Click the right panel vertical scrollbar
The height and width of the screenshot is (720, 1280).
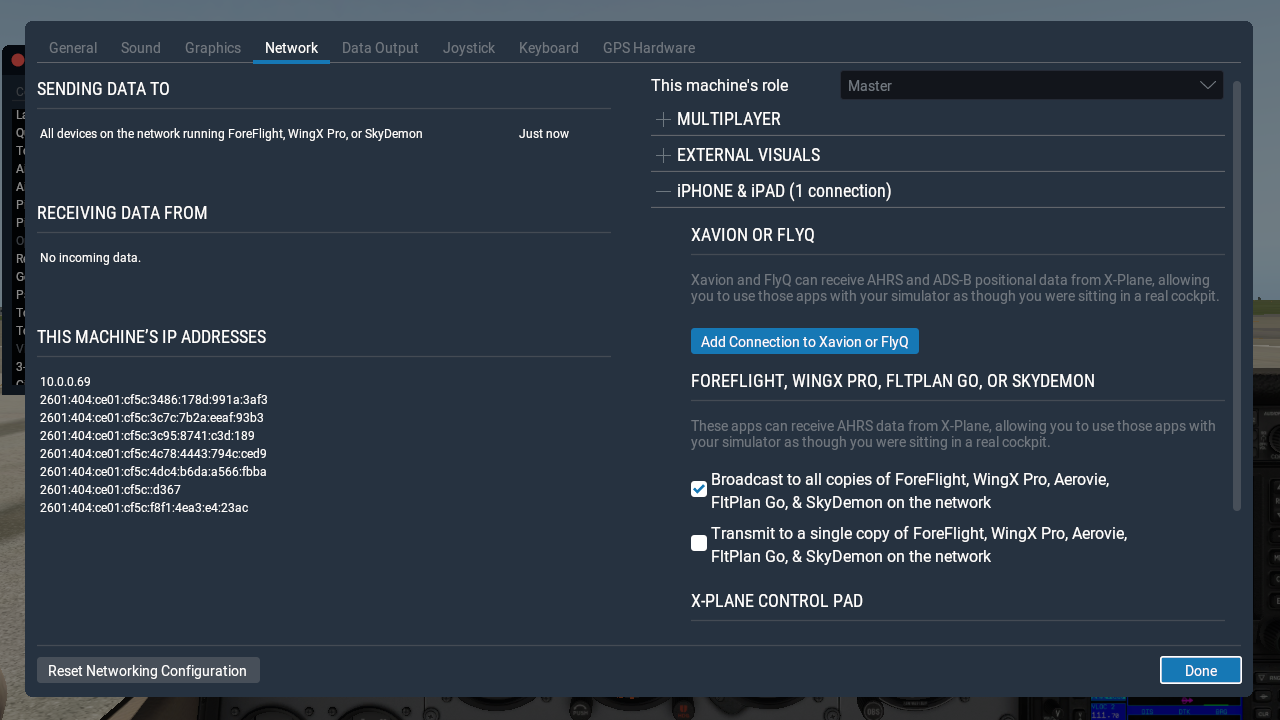(1237, 300)
